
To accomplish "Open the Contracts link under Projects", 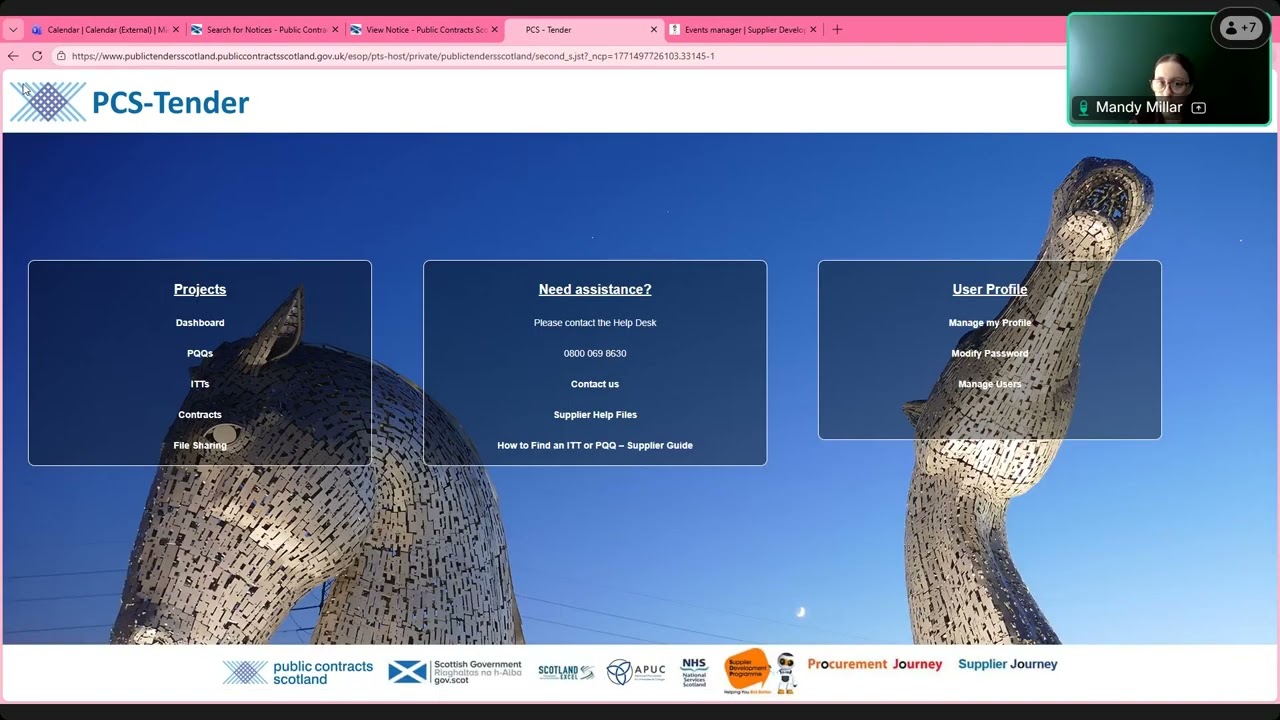I will (200, 415).
